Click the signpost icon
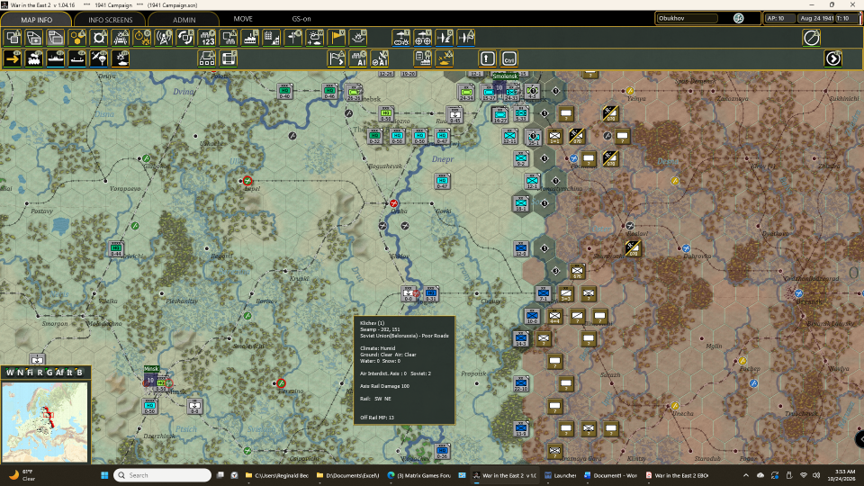The image size is (864, 486). coord(293,37)
